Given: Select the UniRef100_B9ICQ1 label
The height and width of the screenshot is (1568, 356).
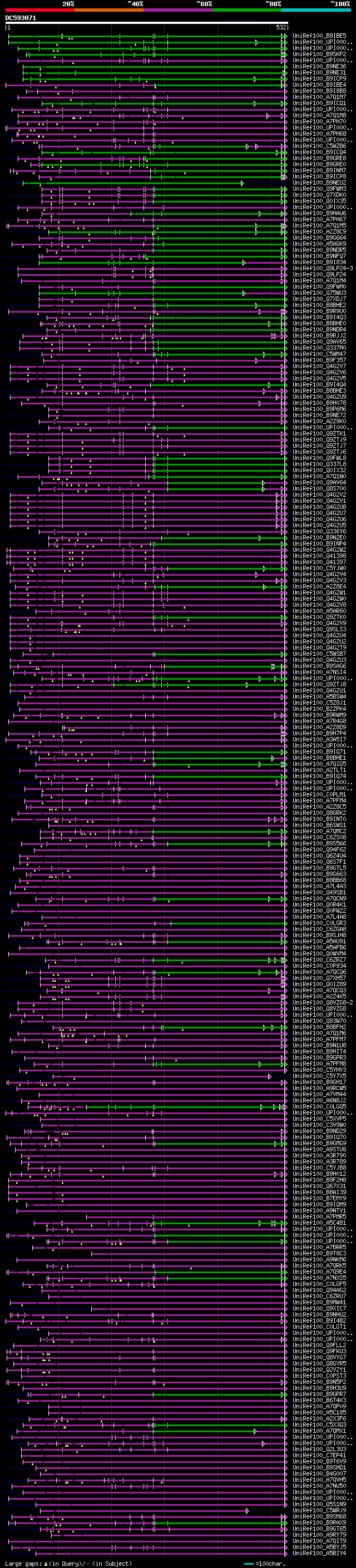Looking at the screenshot, I should [319, 103].
